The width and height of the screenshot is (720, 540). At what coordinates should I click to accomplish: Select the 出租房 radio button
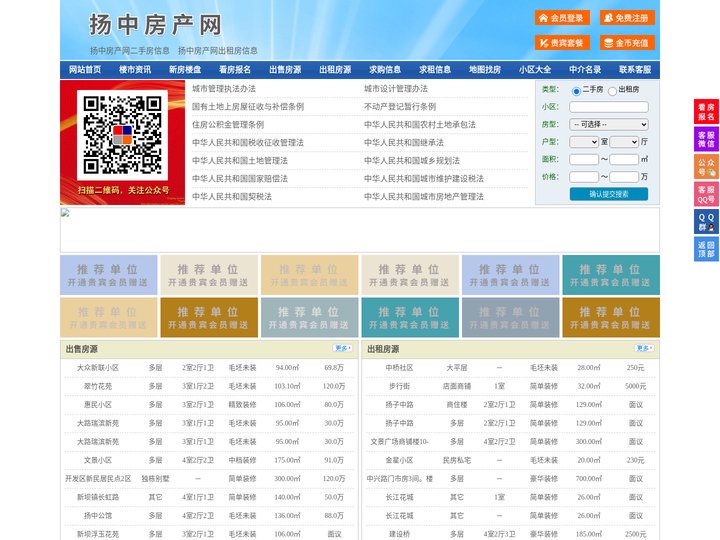[x=612, y=91]
